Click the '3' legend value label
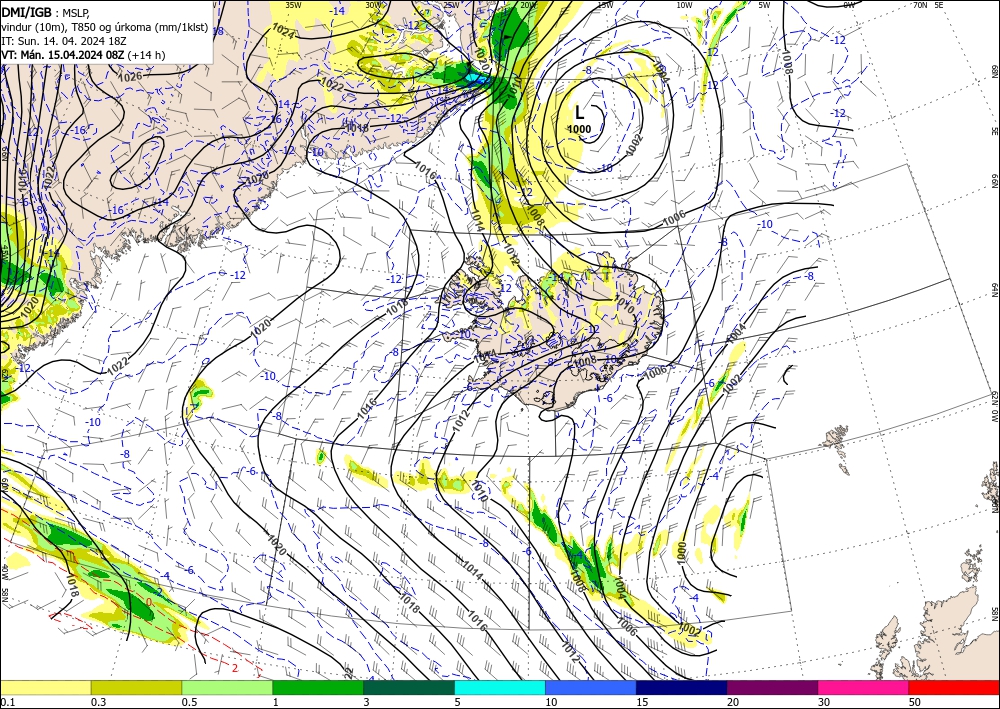 click(x=367, y=702)
